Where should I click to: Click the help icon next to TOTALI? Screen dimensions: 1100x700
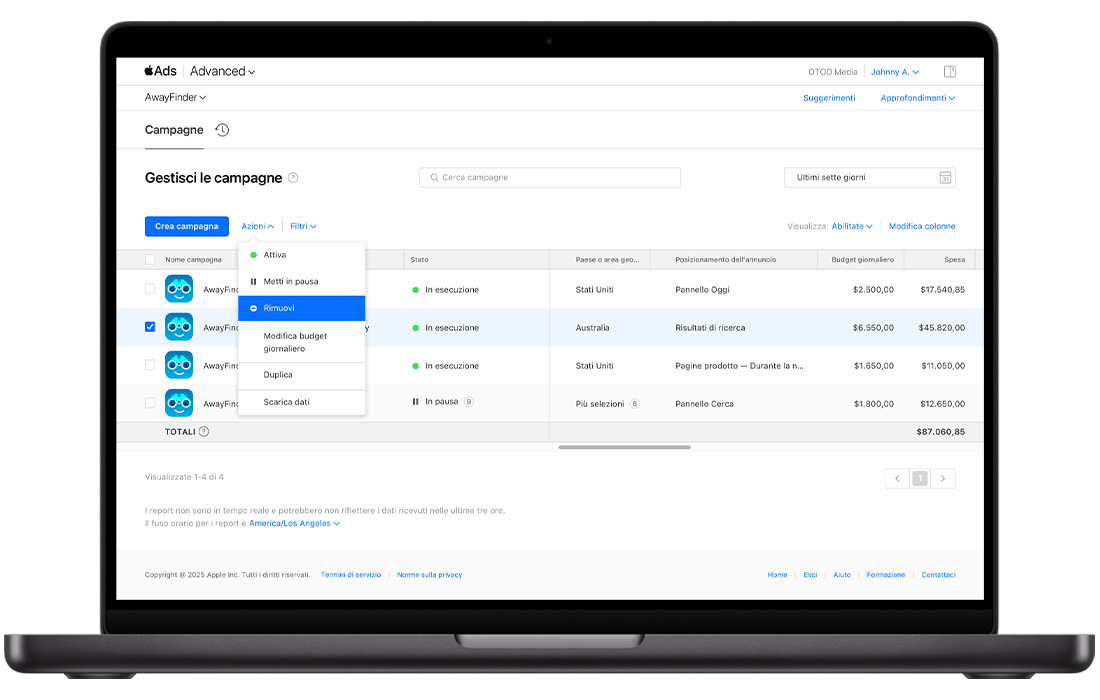point(204,432)
